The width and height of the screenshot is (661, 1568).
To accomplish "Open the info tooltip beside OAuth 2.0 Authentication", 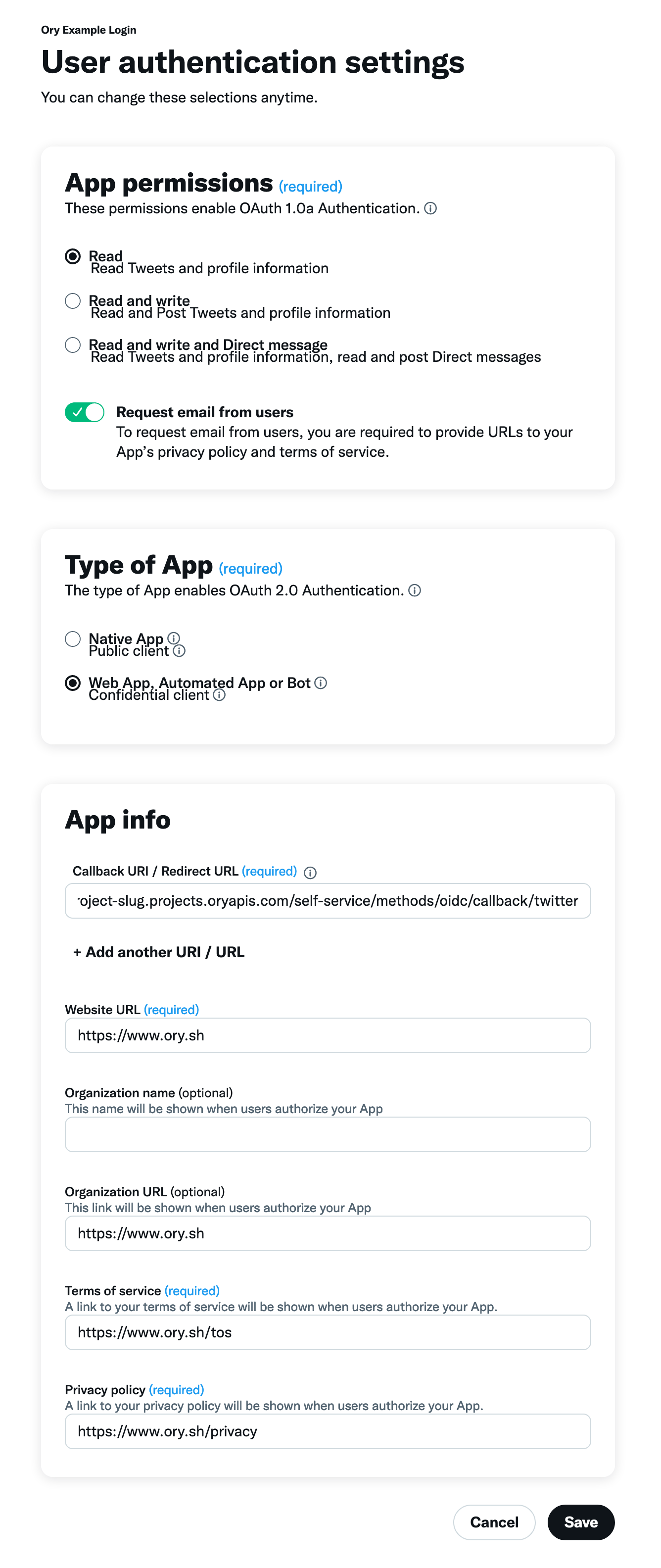I will coord(416,590).
